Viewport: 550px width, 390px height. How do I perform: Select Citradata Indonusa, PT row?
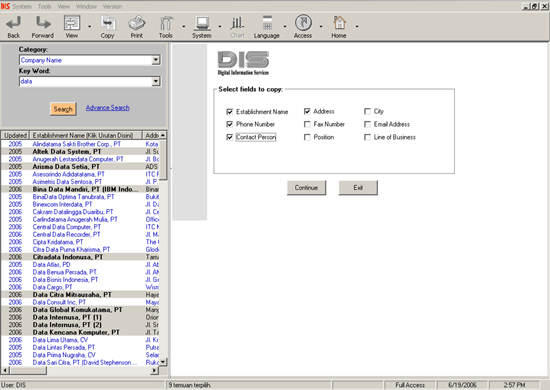coord(80,257)
